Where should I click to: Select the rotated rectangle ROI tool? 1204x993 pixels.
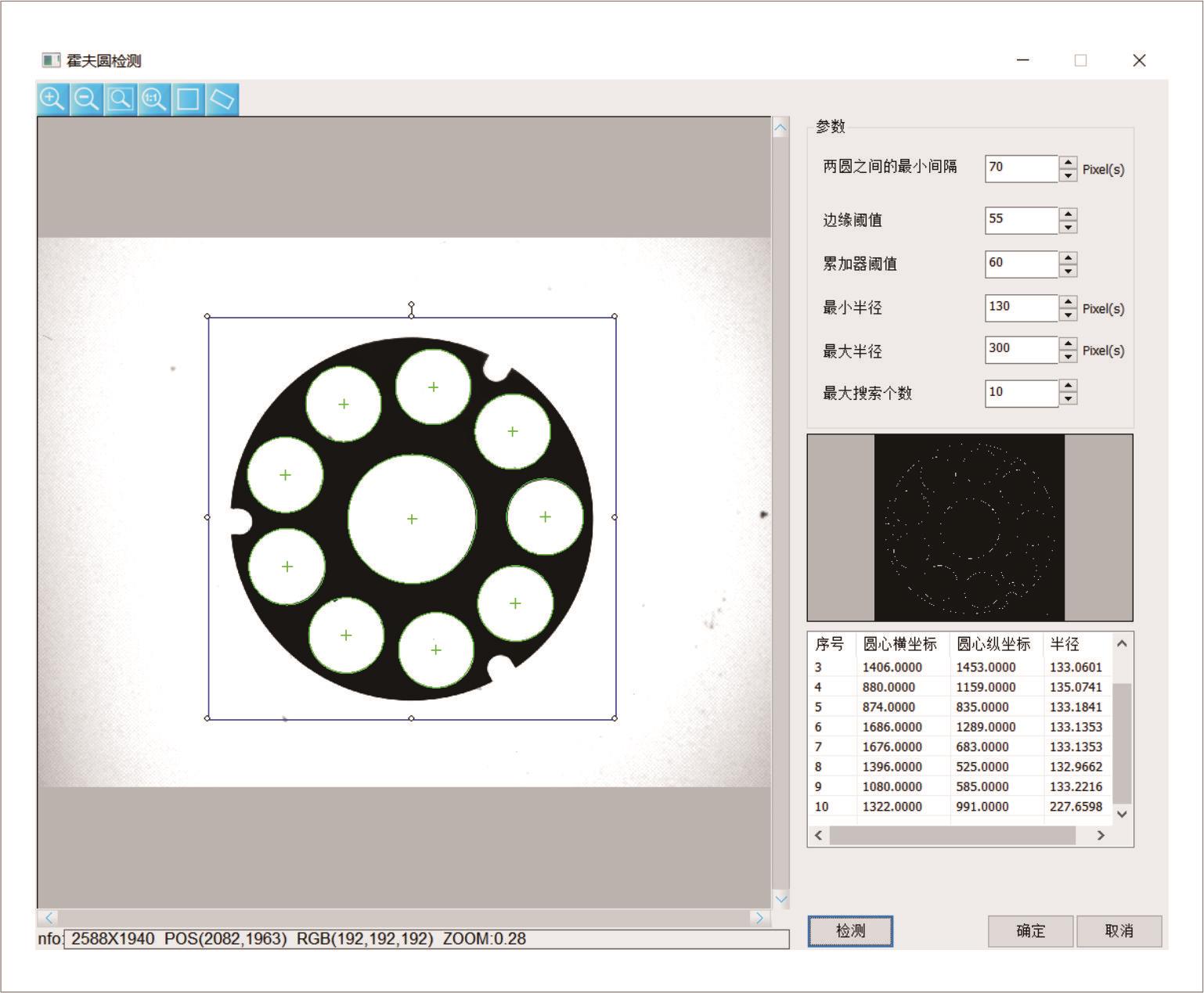pyautogui.click(x=222, y=99)
